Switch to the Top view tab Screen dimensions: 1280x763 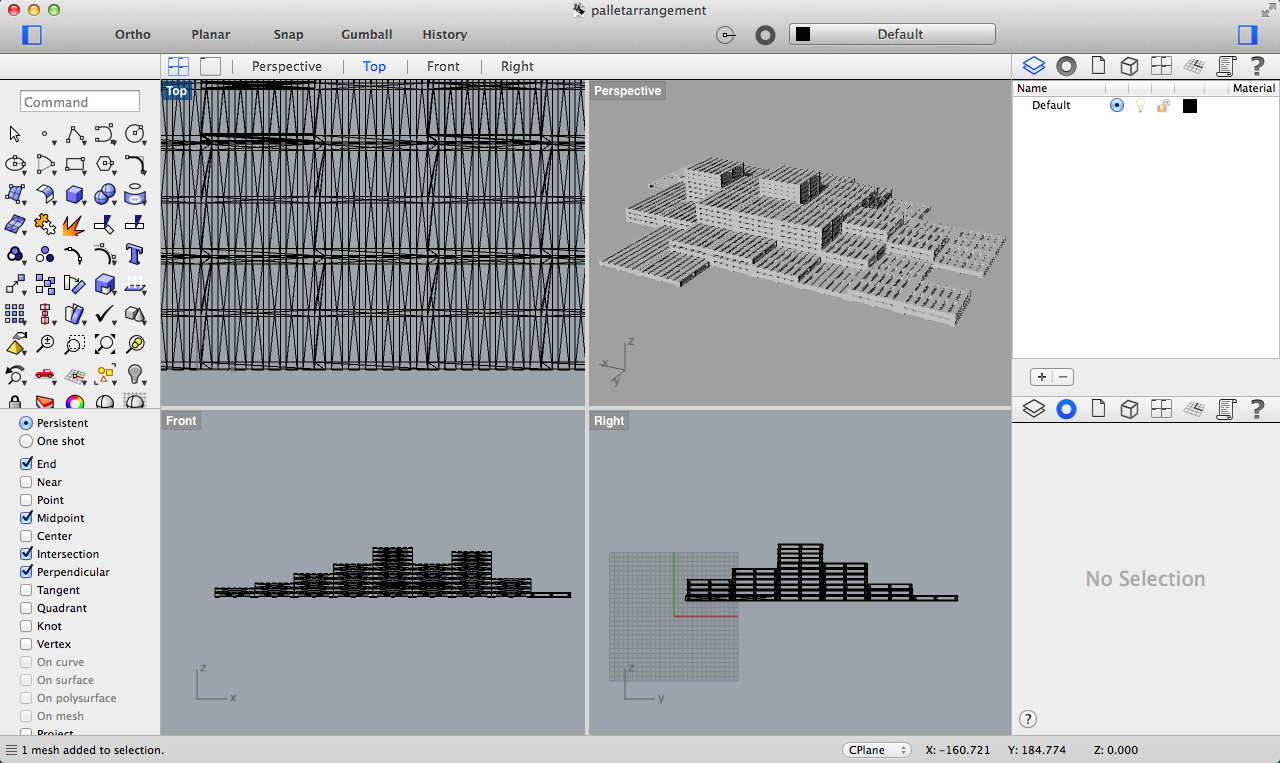coord(374,66)
